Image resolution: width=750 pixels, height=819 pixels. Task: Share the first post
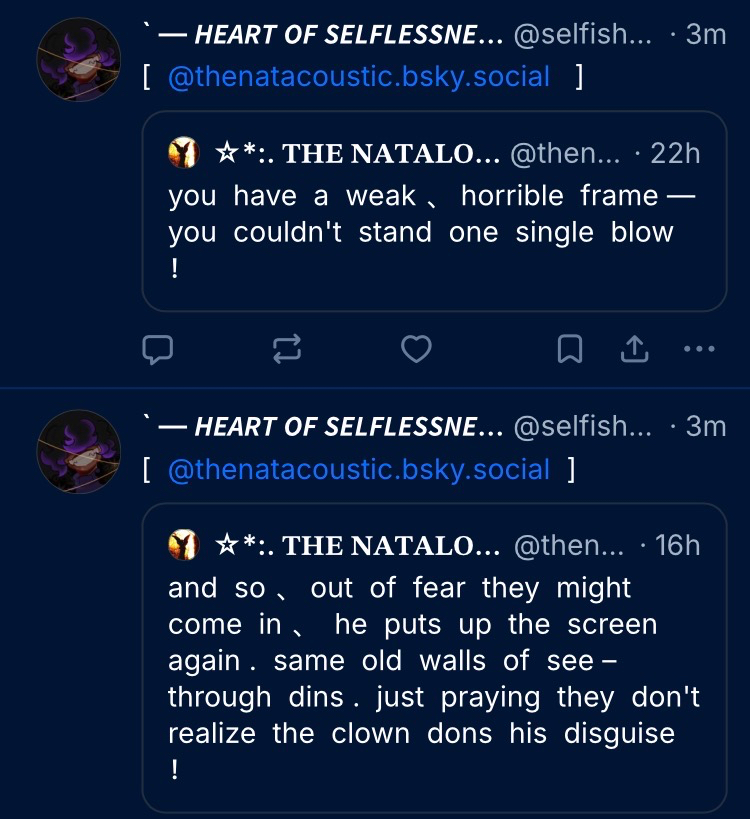pyautogui.click(x=635, y=349)
